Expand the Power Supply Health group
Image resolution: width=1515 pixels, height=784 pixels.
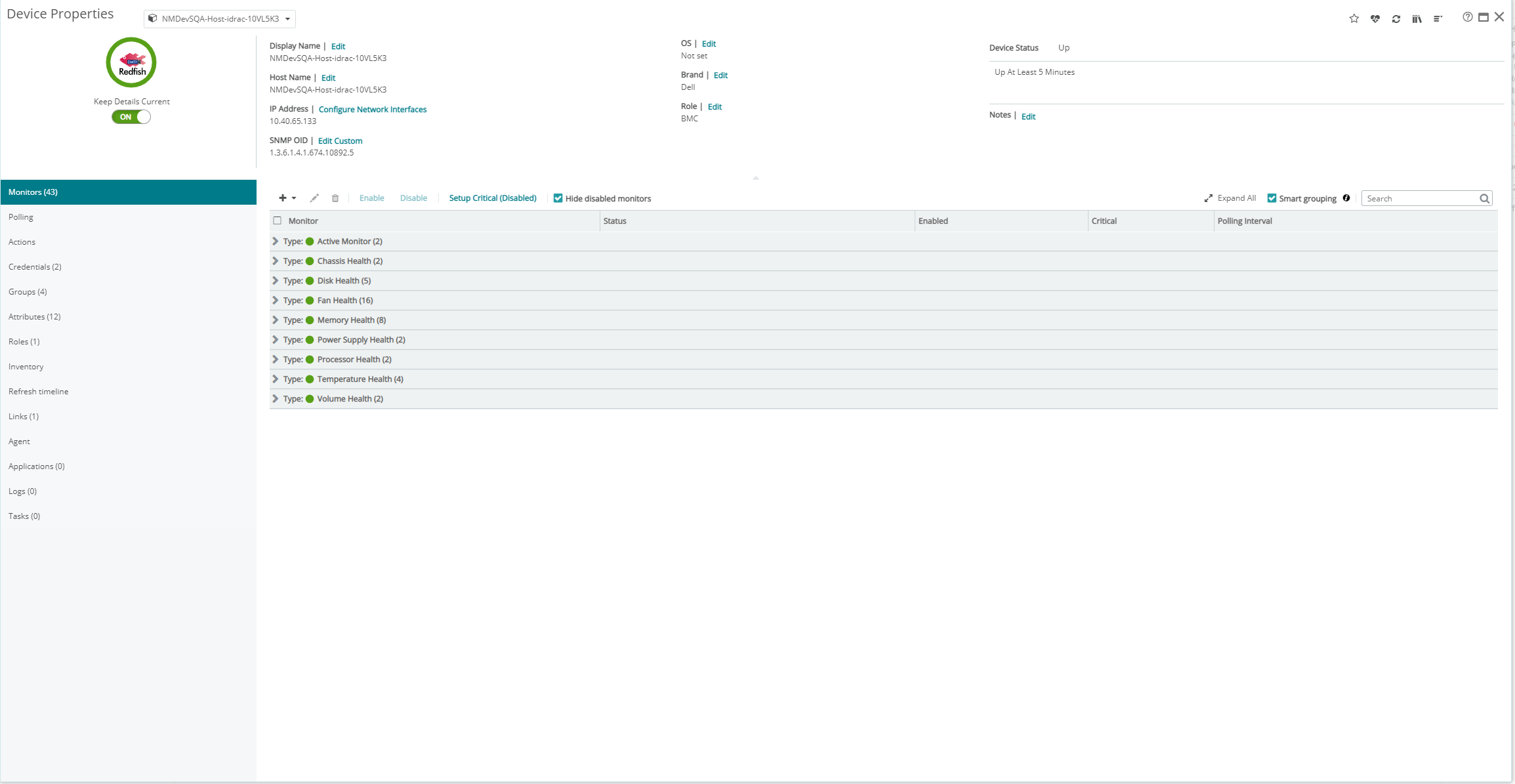click(x=275, y=339)
